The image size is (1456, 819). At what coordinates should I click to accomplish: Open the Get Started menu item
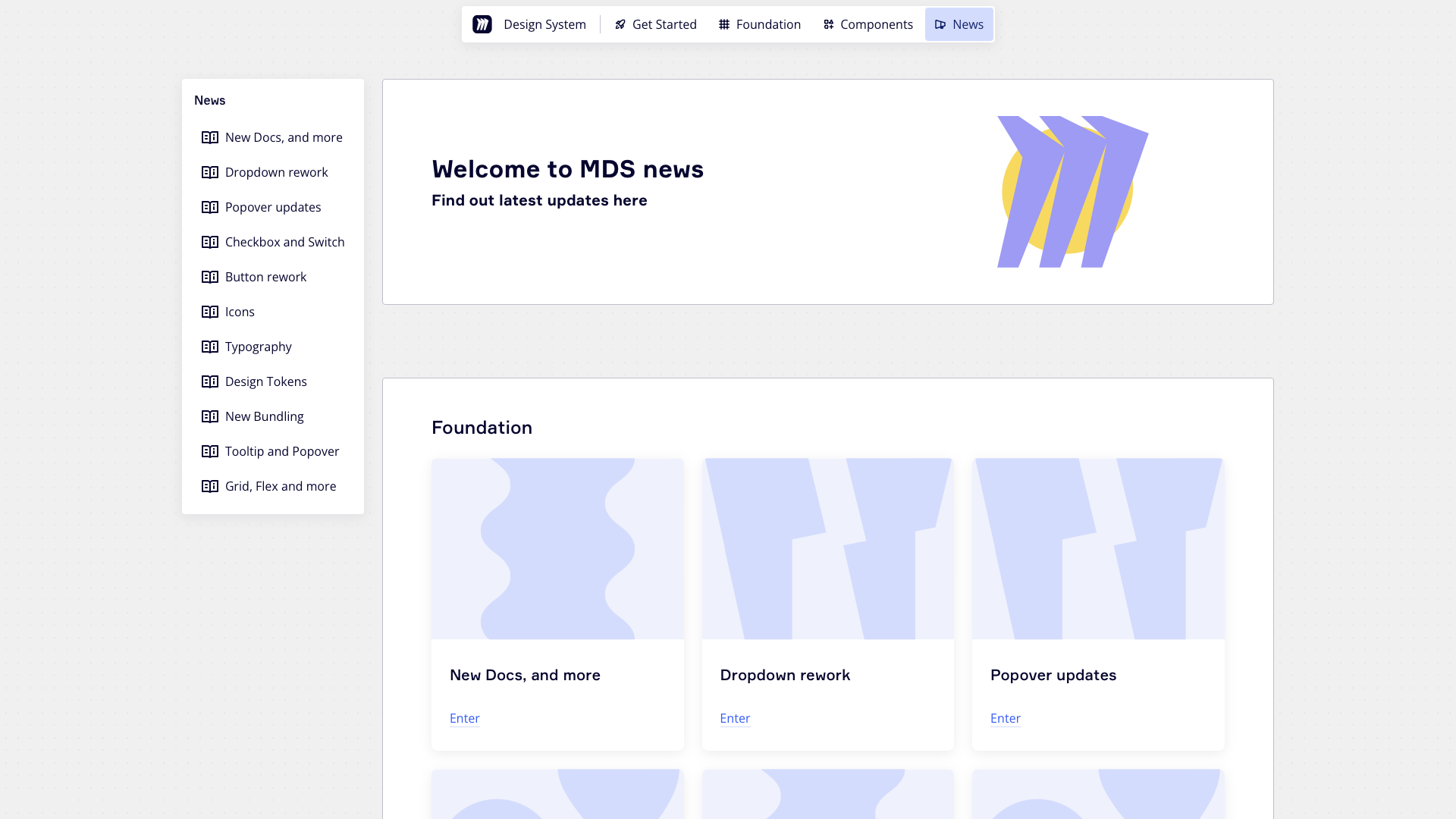tap(656, 24)
